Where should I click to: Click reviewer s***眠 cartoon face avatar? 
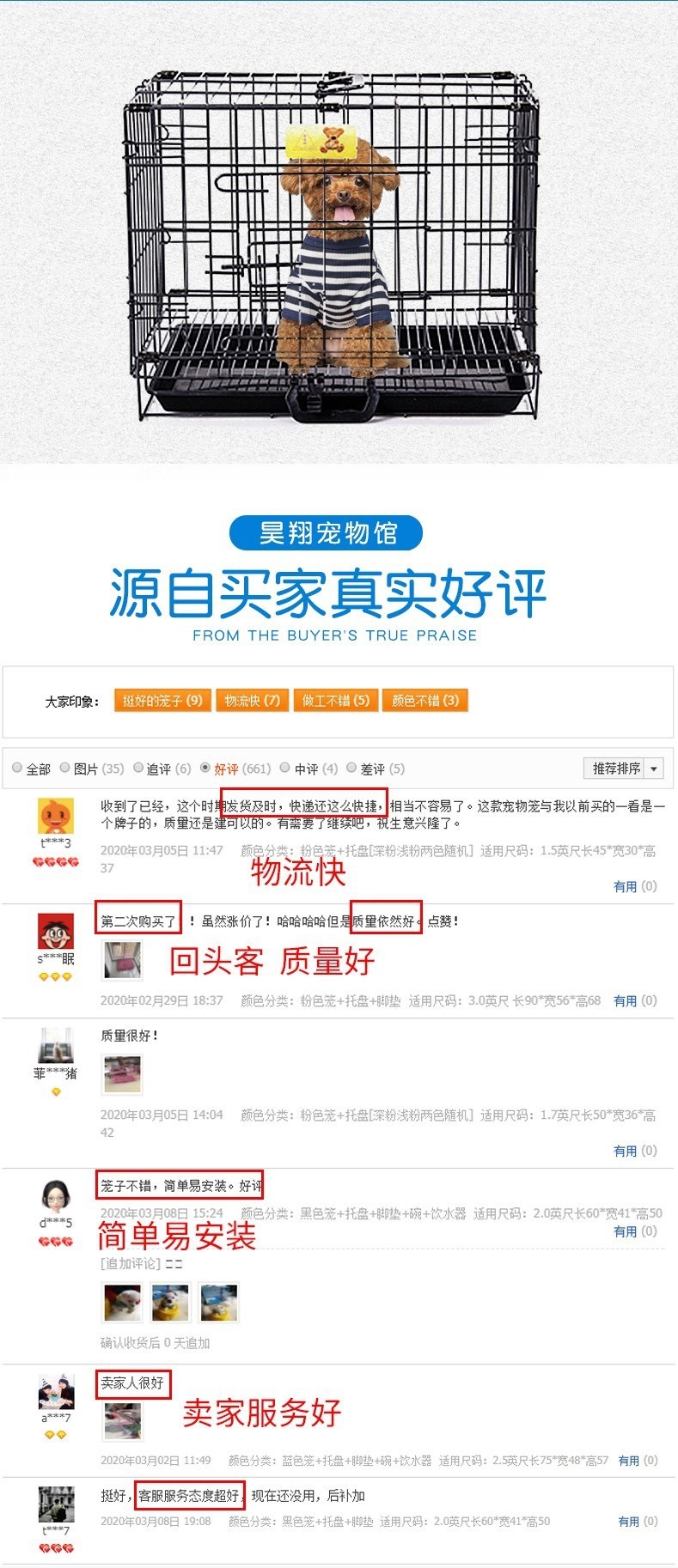click(56, 931)
